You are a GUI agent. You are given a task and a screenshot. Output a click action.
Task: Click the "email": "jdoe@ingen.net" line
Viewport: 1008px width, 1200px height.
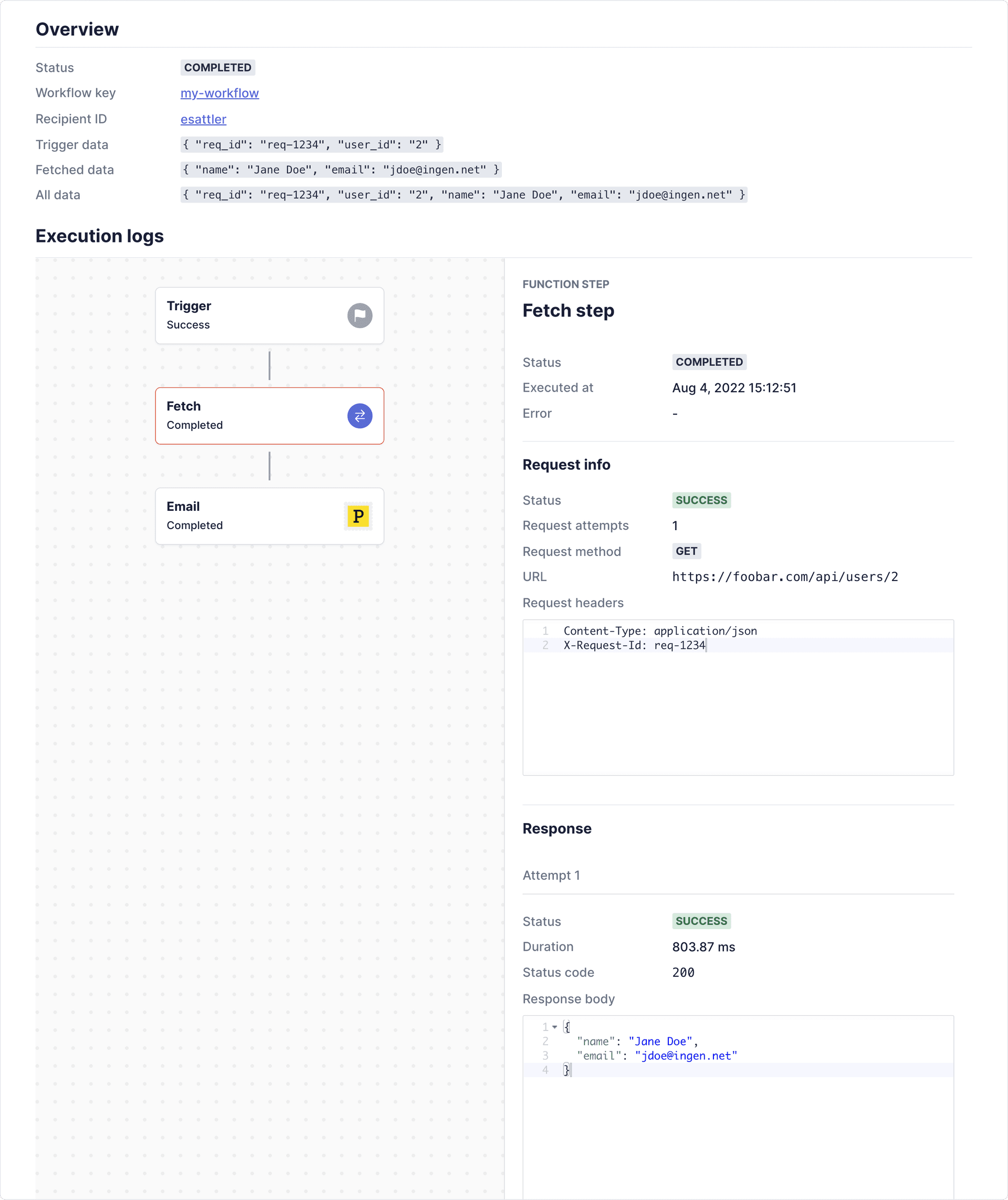click(657, 1056)
